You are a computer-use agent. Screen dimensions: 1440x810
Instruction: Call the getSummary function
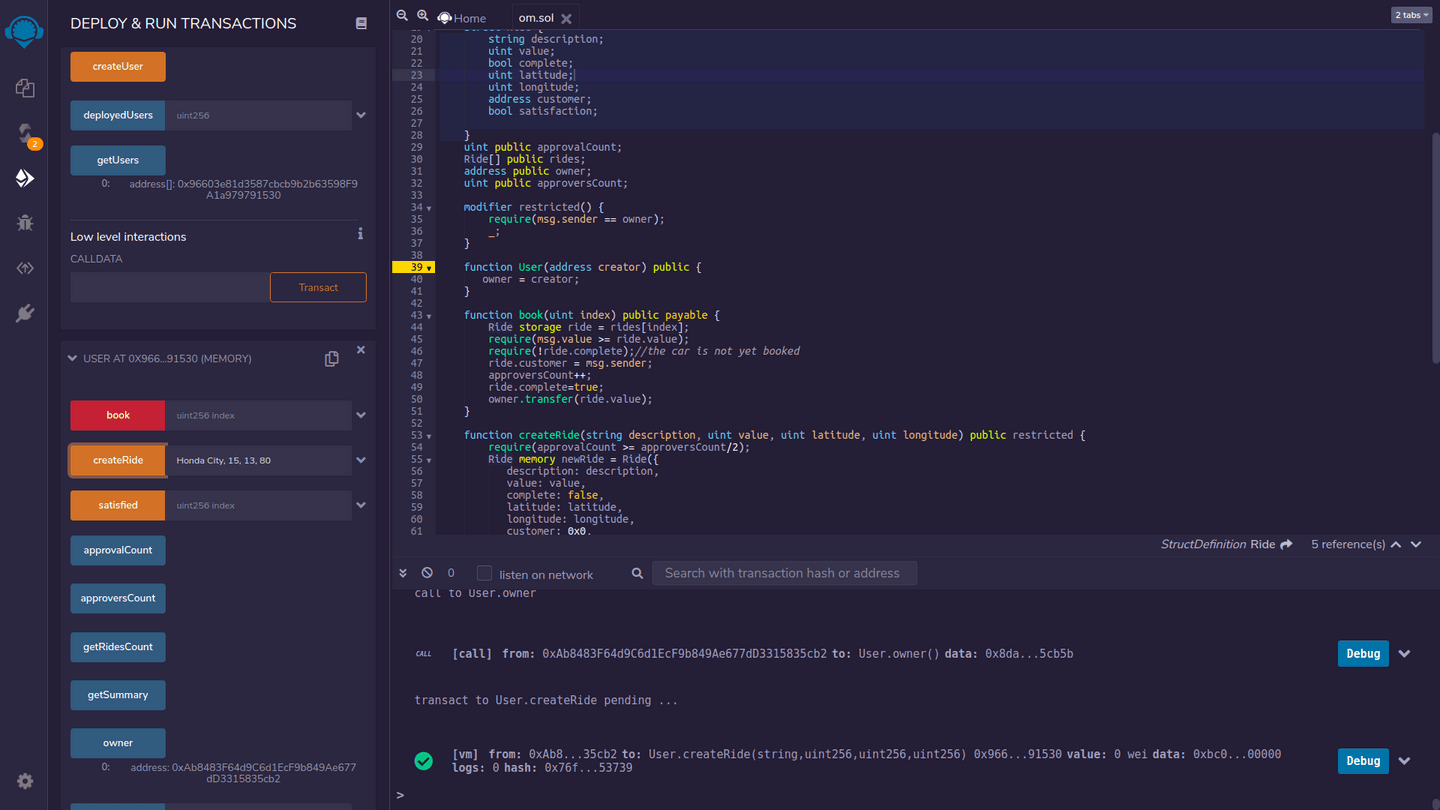click(x=118, y=695)
